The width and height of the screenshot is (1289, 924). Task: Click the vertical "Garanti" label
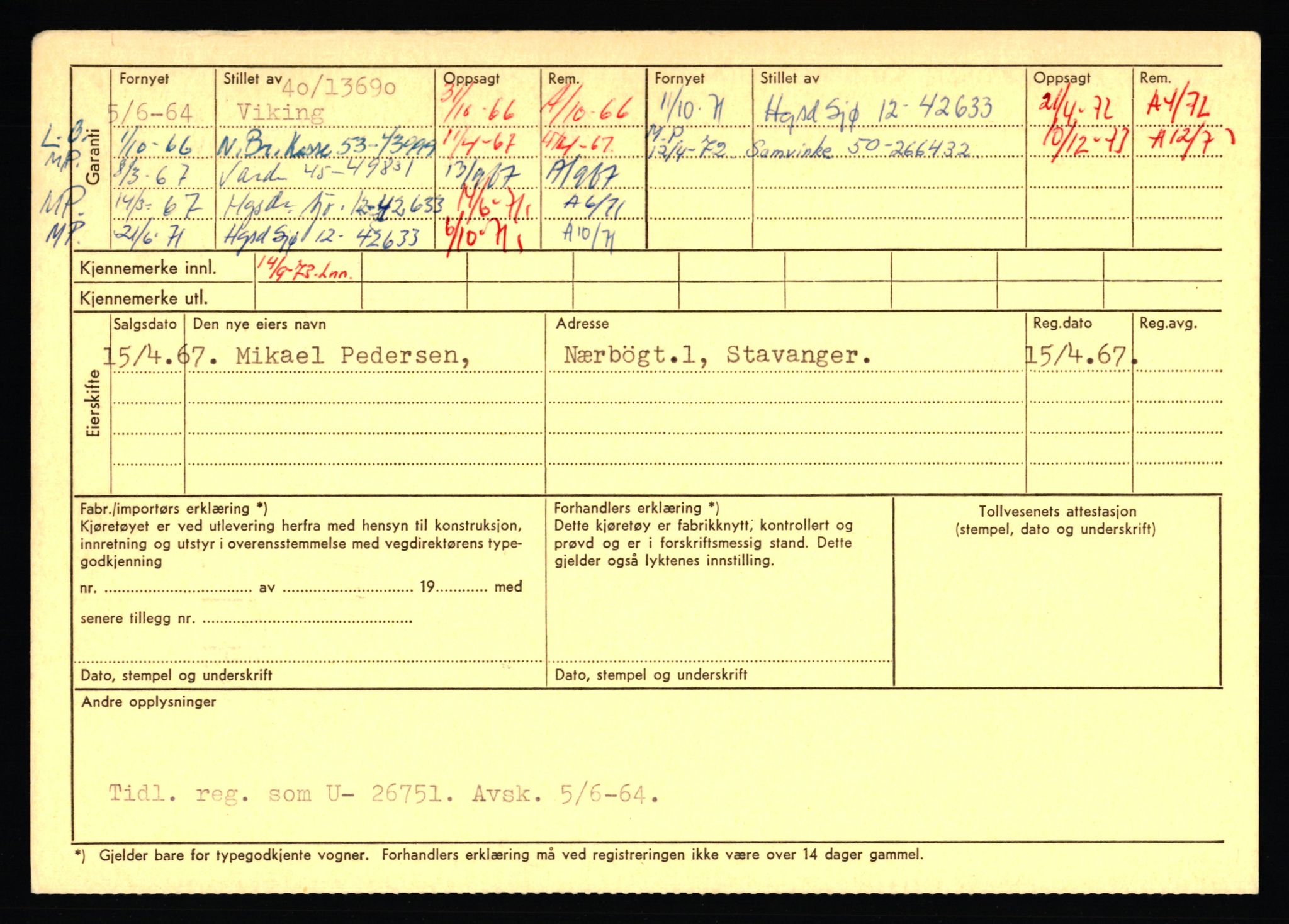click(x=93, y=156)
